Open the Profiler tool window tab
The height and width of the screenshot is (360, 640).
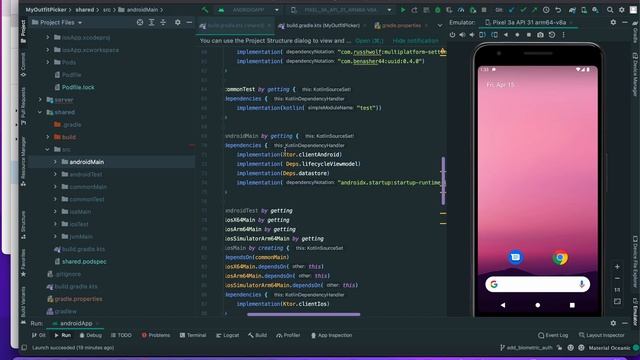(288, 335)
